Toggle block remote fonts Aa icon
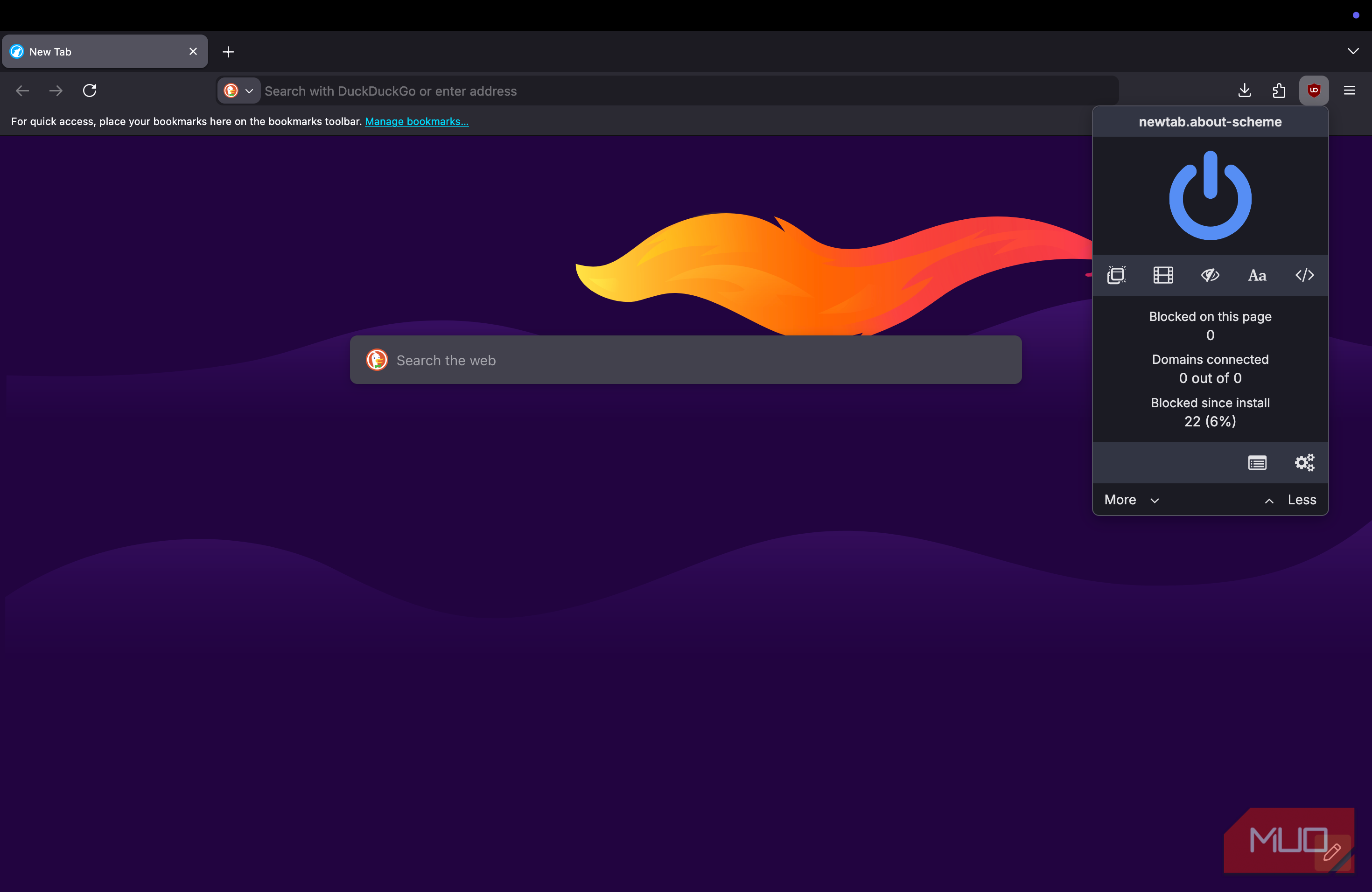 (1257, 275)
